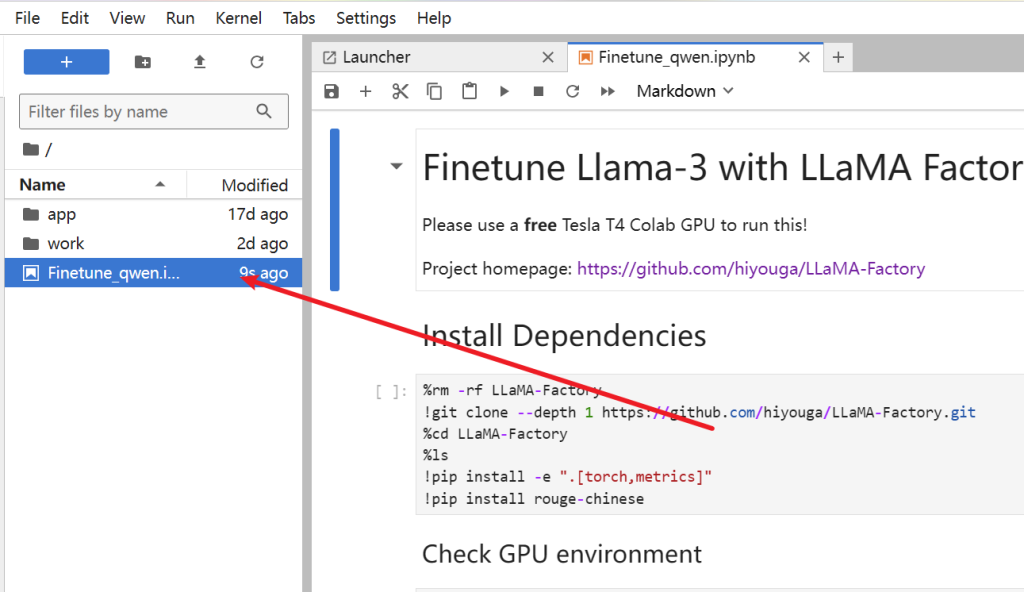1024x592 pixels.
Task: Restart the kernel
Action: tap(573, 91)
